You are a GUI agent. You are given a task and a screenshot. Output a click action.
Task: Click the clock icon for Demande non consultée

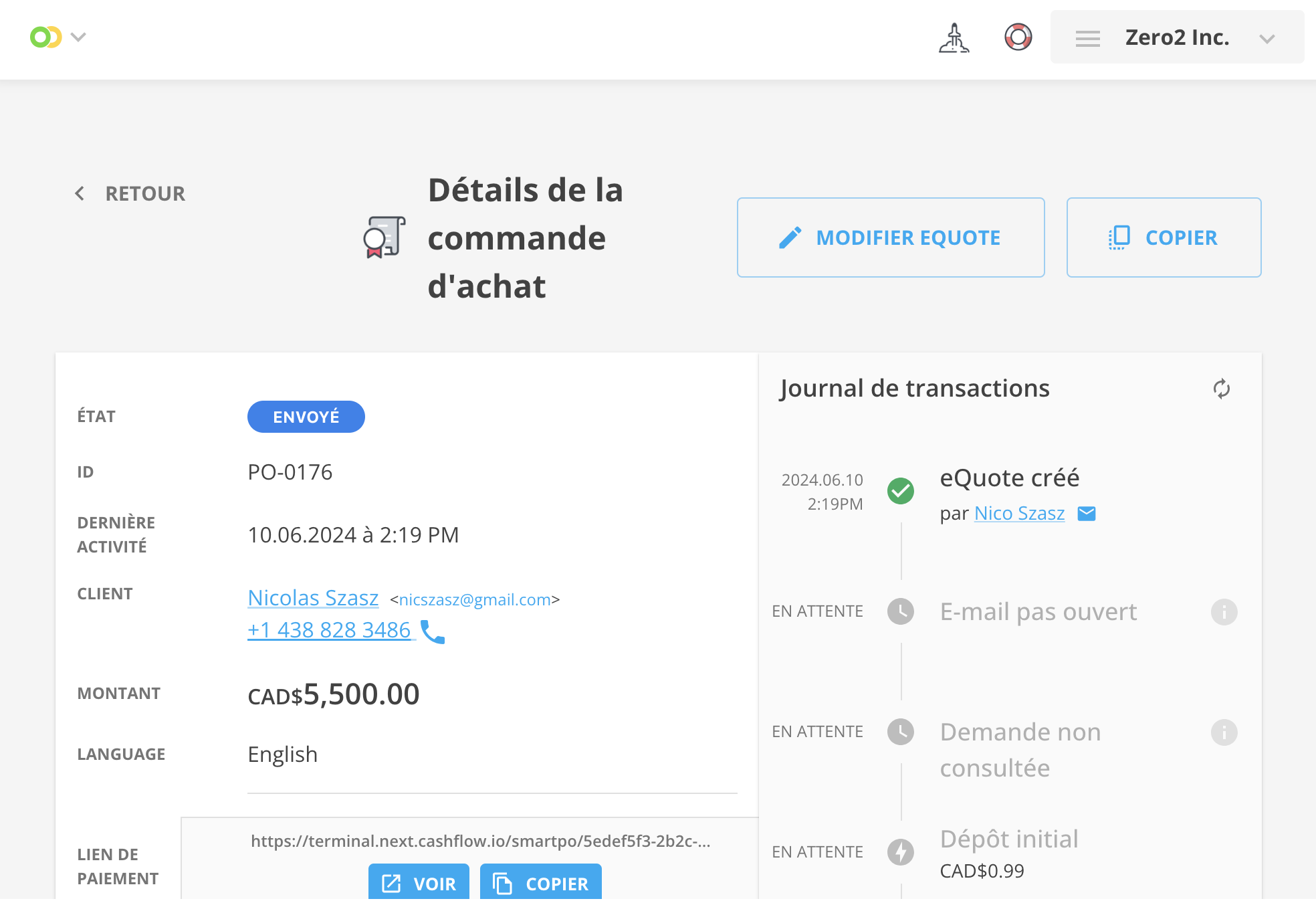(901, 732)
